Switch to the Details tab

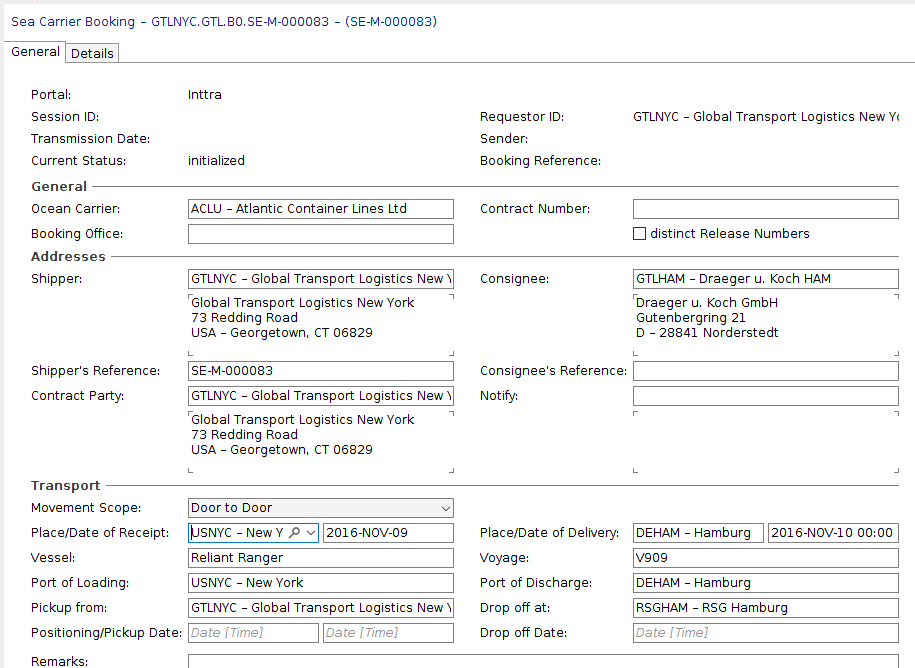point(92,53)
